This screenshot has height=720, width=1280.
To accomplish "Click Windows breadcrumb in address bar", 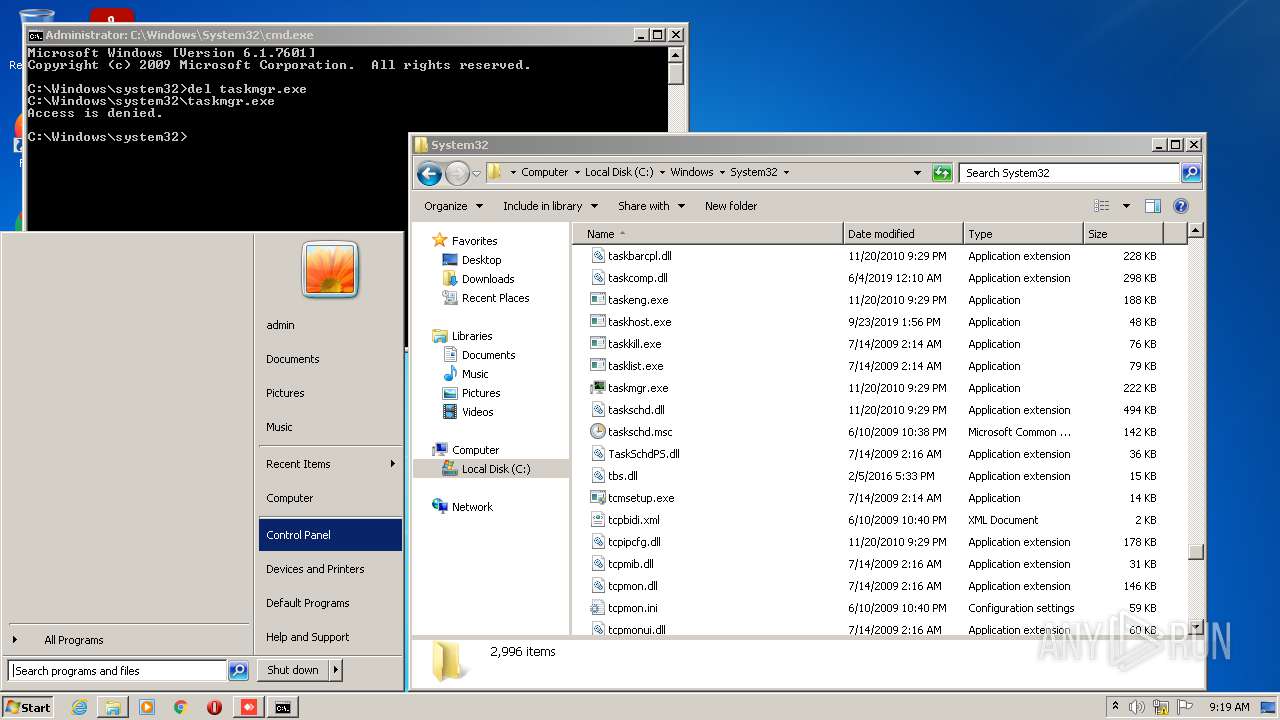I will pos(691,172).
